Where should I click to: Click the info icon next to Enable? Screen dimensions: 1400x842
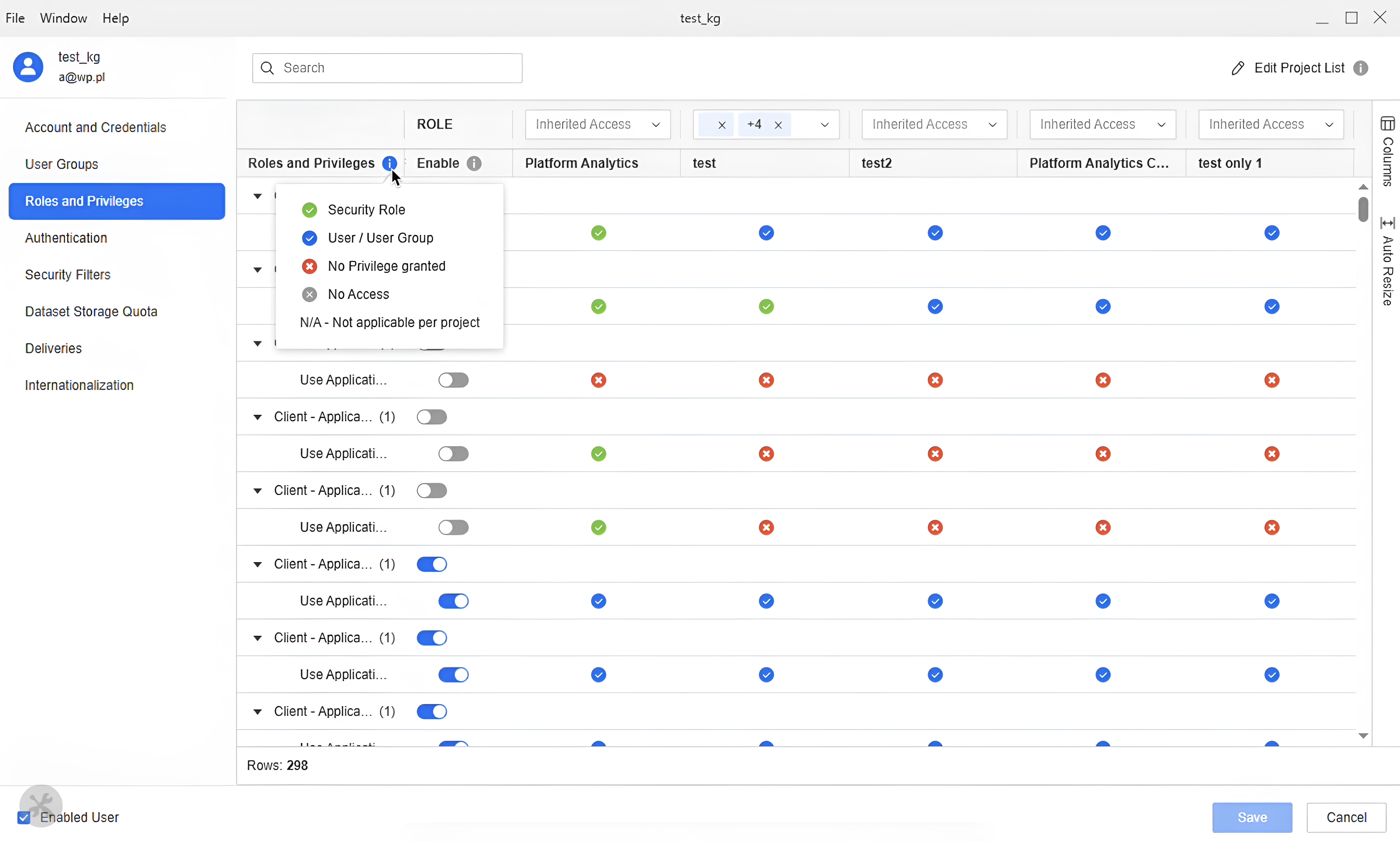[474, 163]
